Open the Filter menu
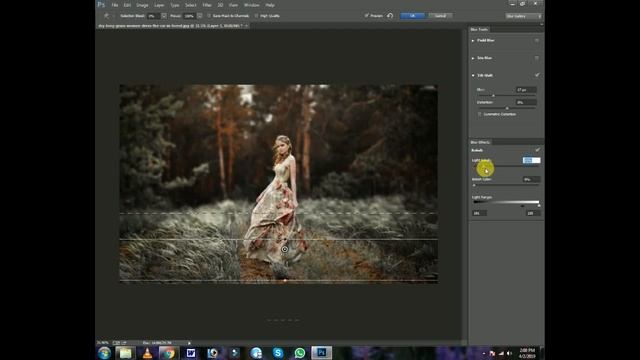Viewport: 640px width, 360px height. (x=207, y=5)
